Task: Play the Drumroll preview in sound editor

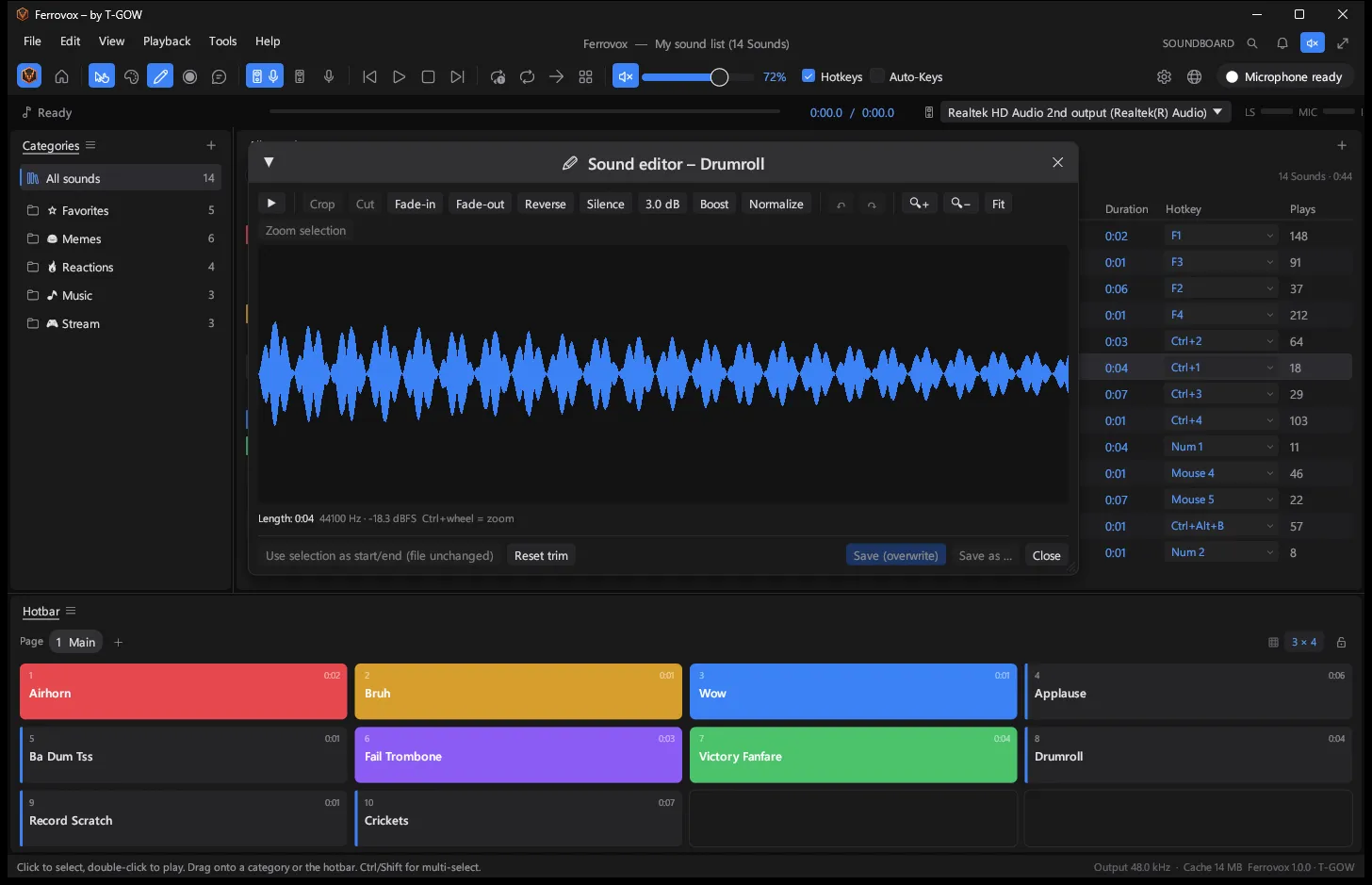Action: (271, 204)
